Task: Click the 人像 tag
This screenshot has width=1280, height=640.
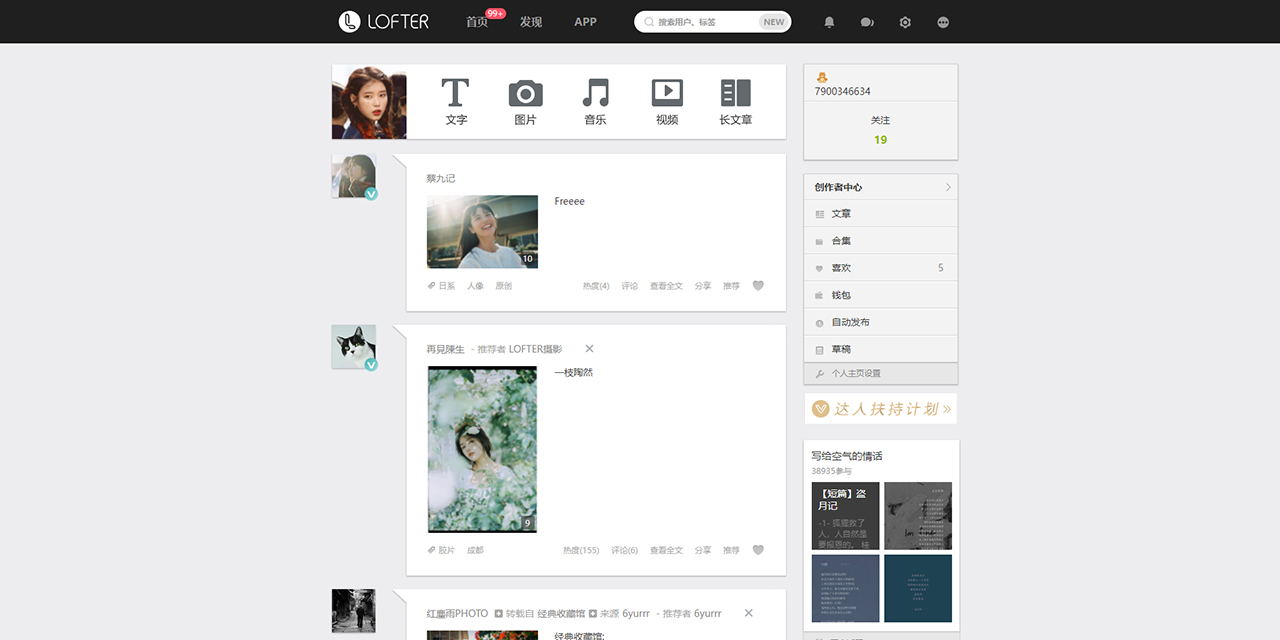Action: point(475,286)
